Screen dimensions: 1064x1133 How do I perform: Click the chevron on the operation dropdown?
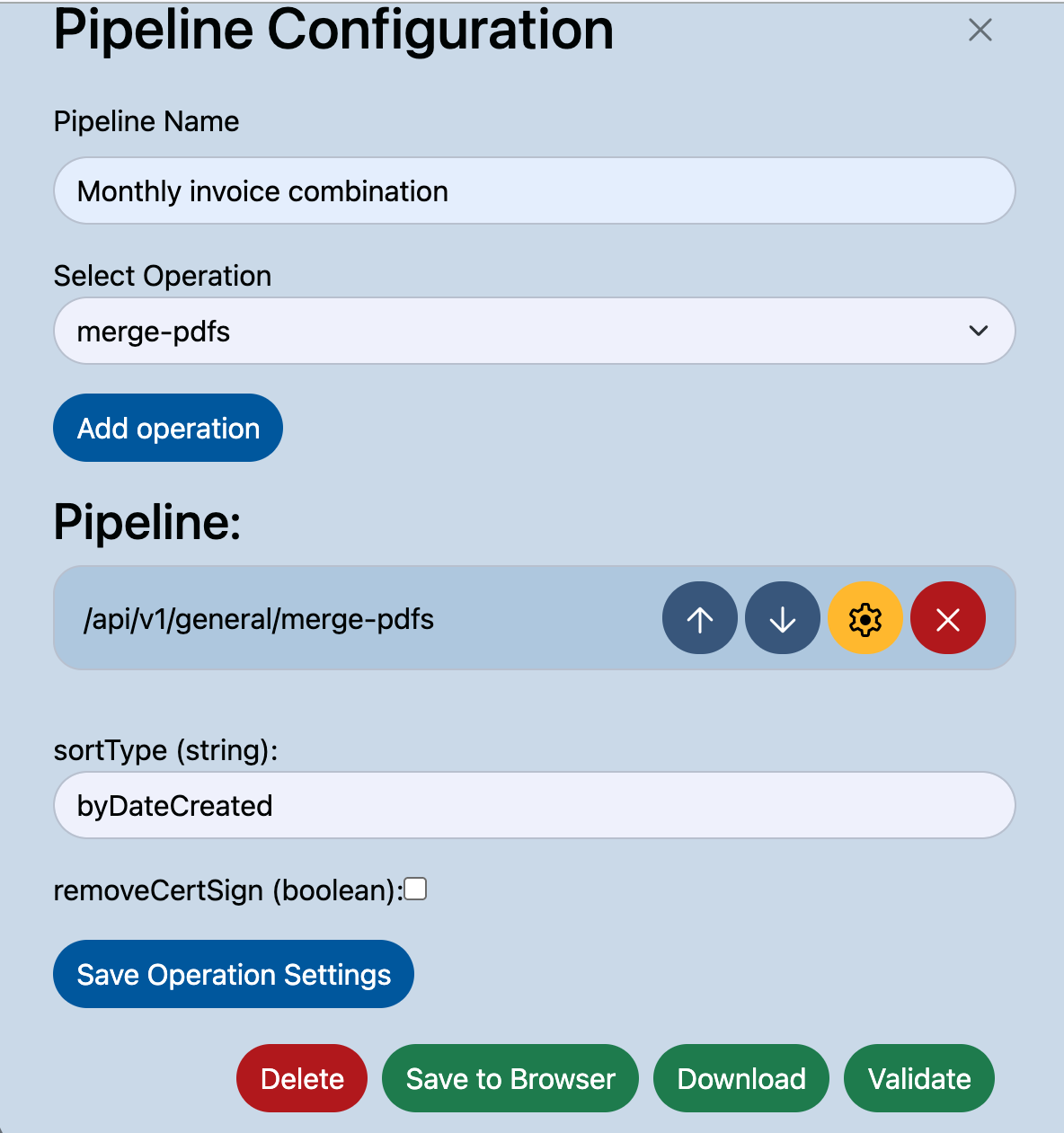point(978,331)
